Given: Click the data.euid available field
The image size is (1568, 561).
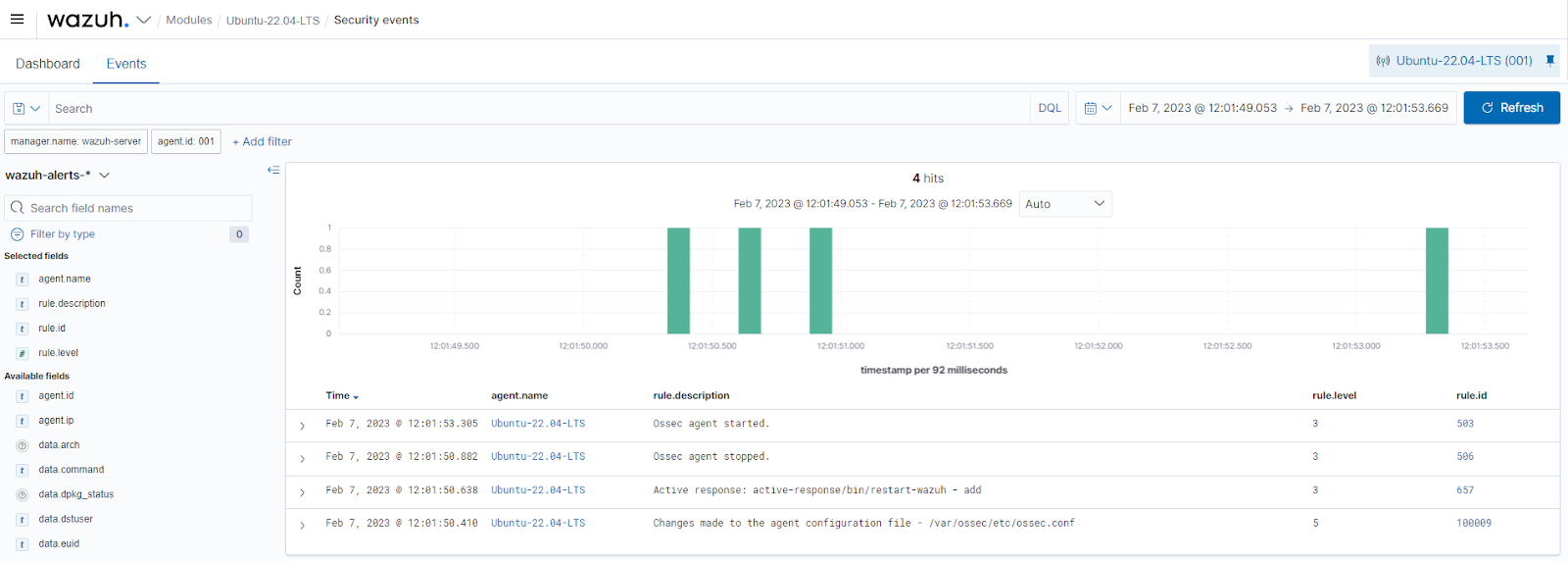Looking at the screenshot, I should [x=59, y=544].
